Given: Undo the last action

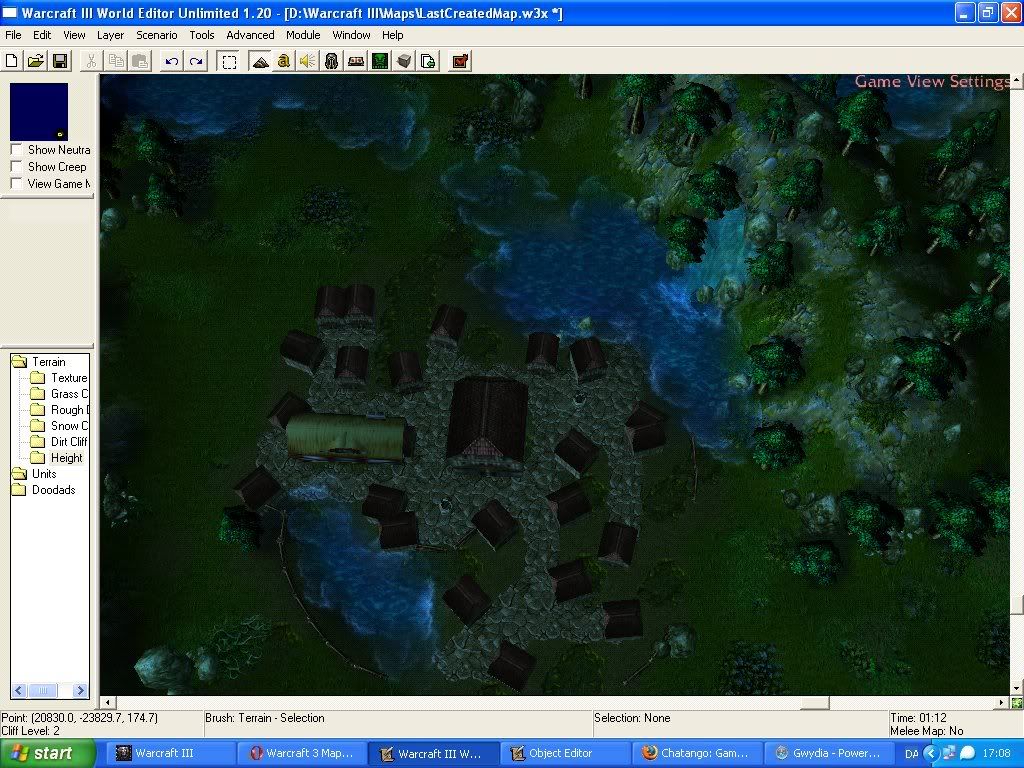Looking at the screenshot, I should point(172,61).
